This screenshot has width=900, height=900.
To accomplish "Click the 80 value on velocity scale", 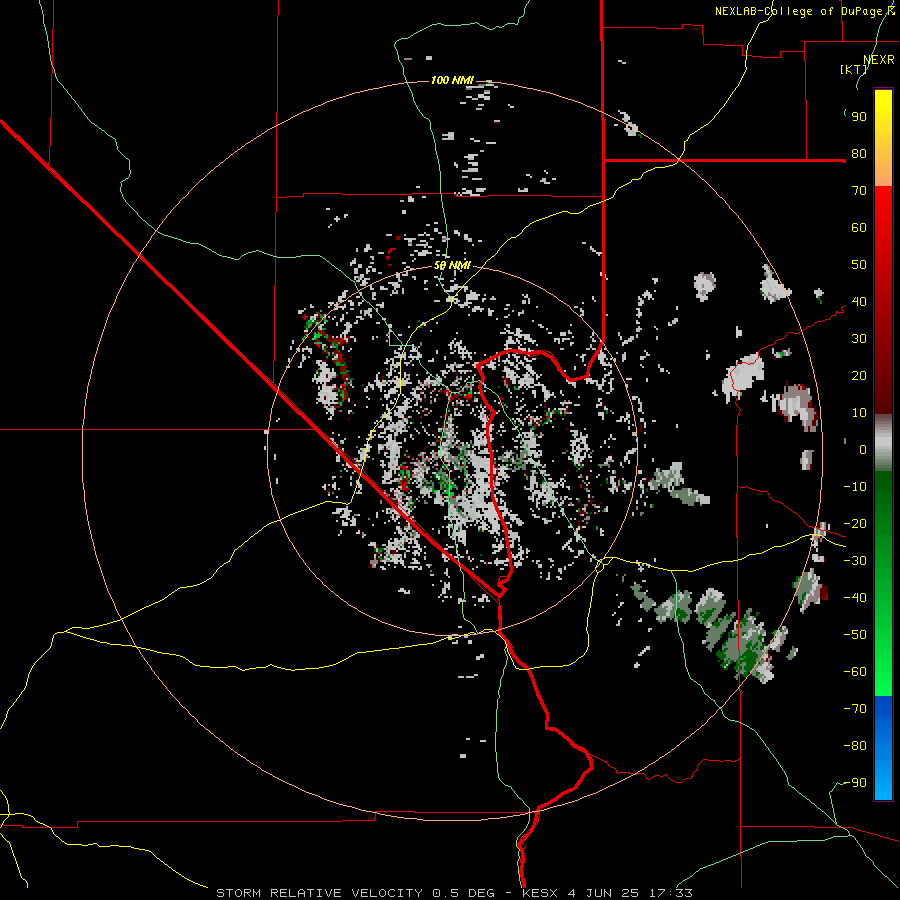I will pos(859,153).
